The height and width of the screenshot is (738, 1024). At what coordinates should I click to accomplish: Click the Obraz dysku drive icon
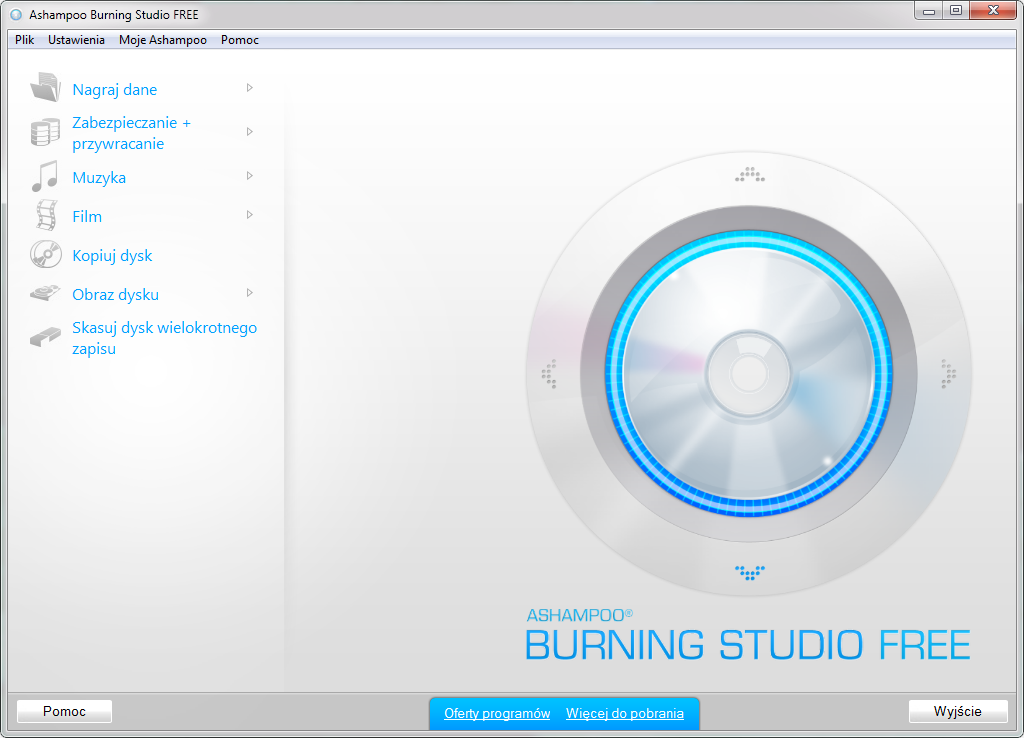pos(44,293)
